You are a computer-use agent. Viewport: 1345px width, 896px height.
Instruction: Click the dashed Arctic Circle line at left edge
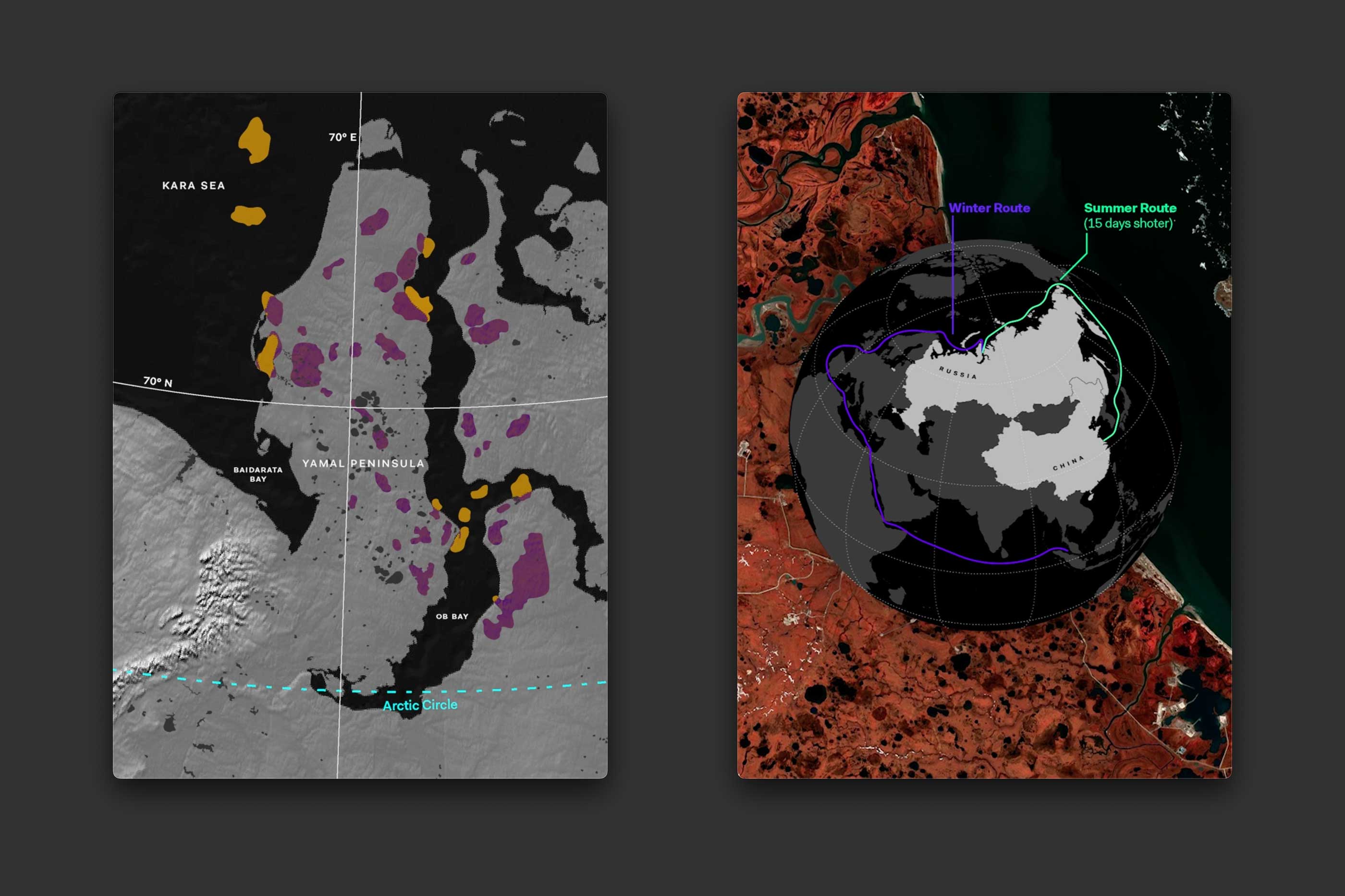(129, 673)
